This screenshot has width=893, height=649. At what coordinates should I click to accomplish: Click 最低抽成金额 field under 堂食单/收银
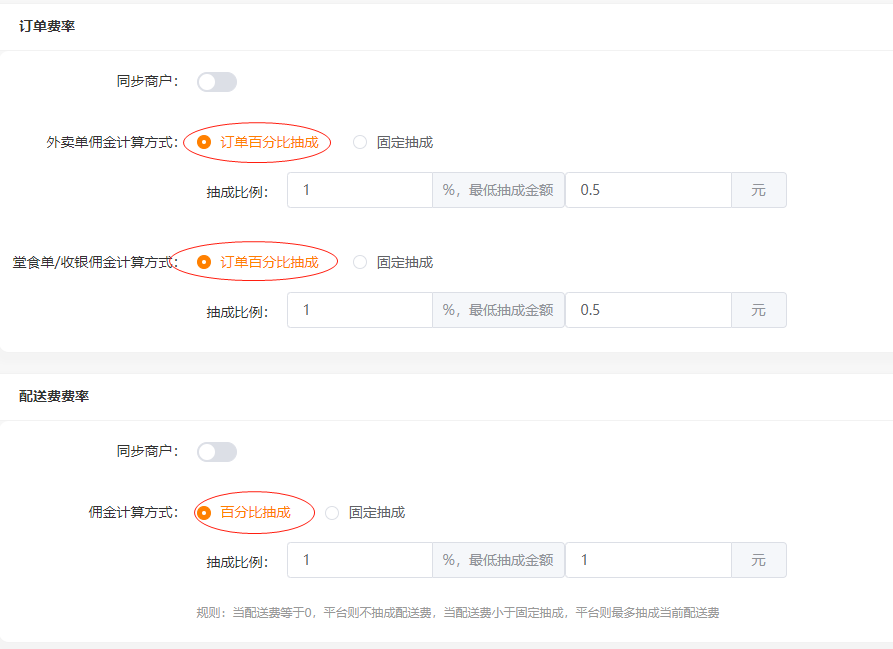(648, 310)
